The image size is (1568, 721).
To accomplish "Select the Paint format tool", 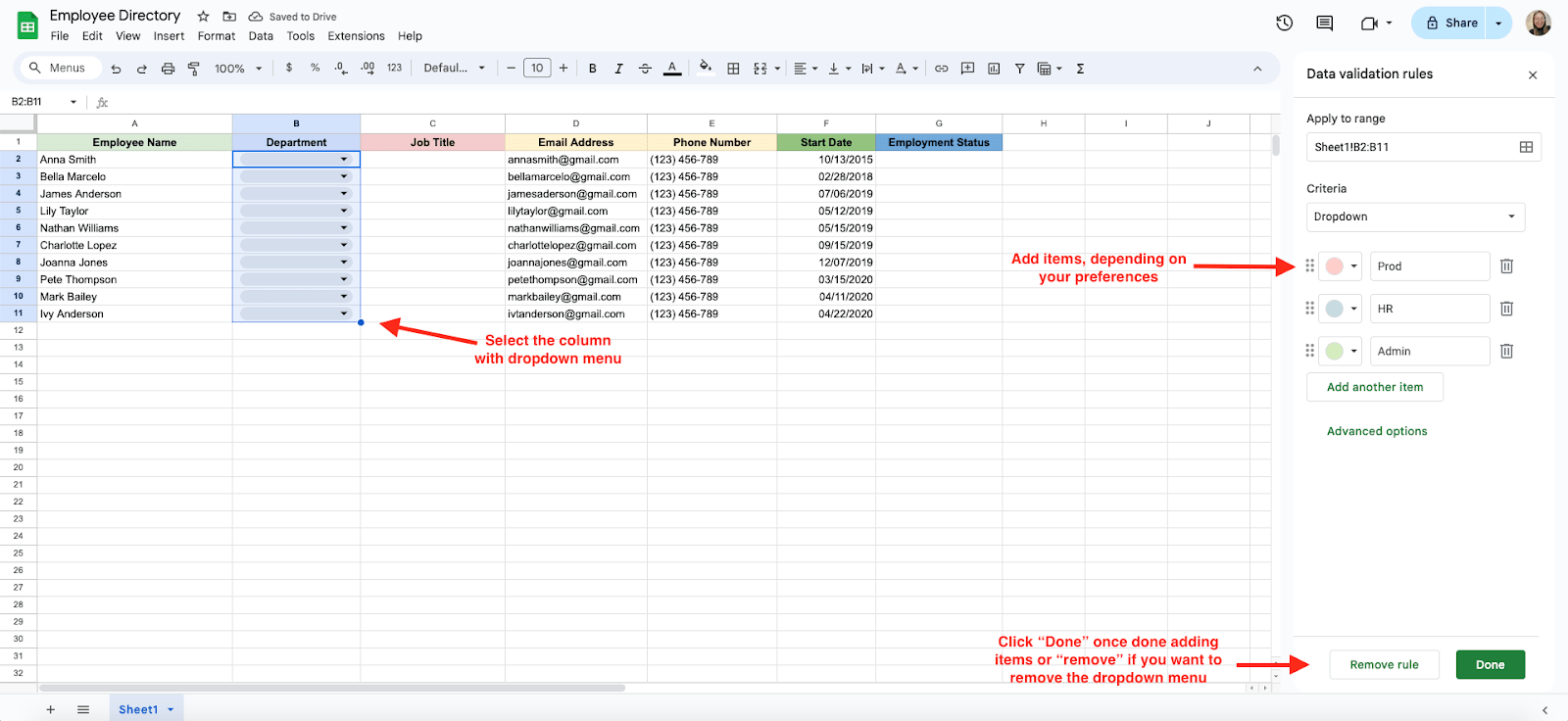I will (193, 69).
